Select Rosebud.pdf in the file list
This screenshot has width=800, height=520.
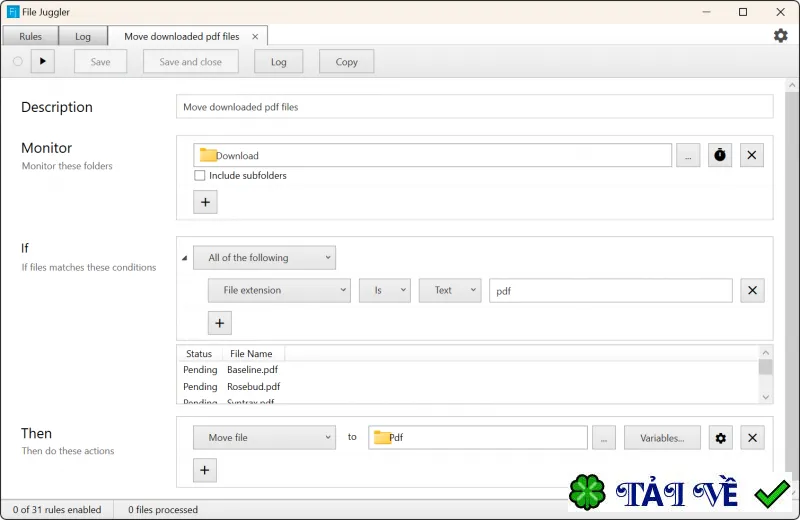tap(254, 386)
